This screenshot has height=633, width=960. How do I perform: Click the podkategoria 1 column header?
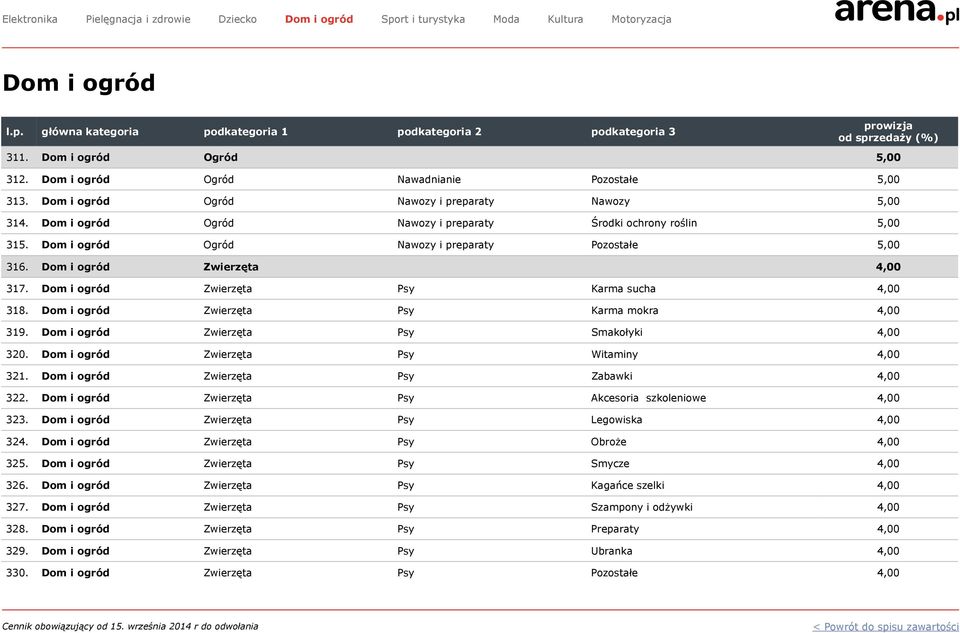click(246, 132)
